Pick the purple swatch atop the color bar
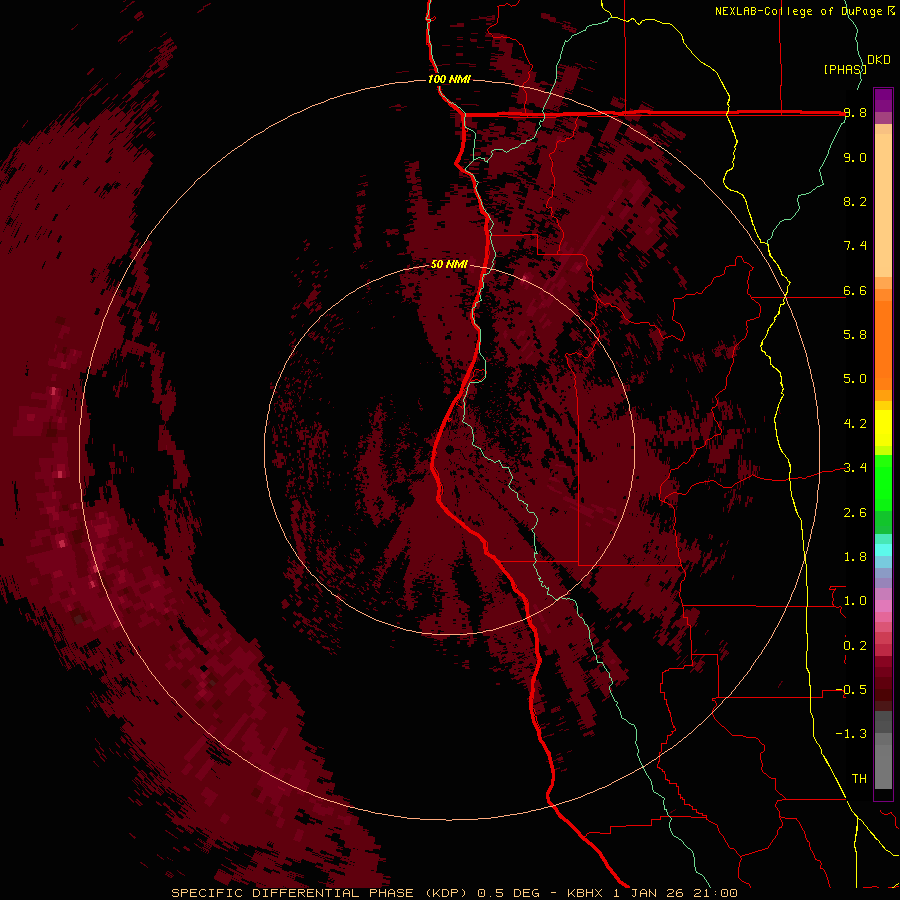This screenshot has width=900, height=900. pos(883,99)
